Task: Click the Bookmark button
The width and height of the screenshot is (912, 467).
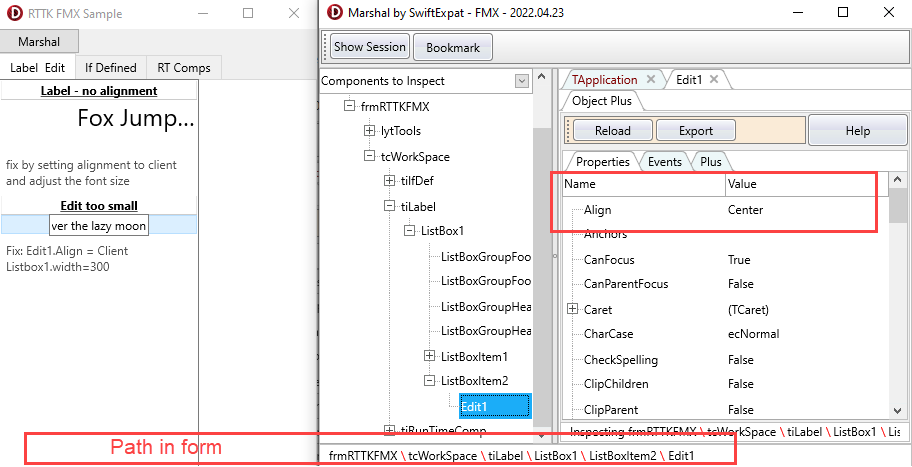Action: [453, 48]
